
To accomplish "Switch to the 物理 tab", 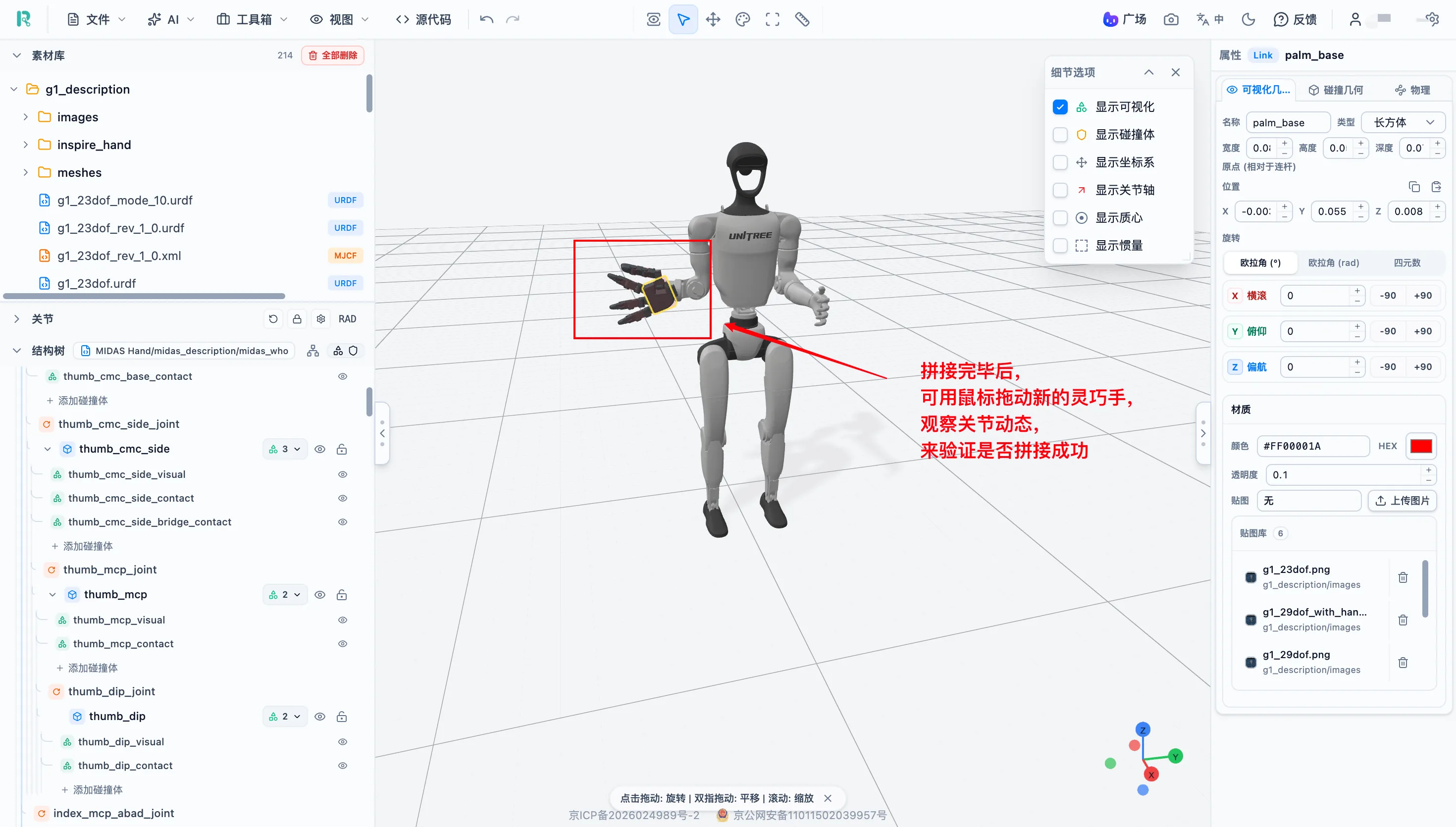I will pyautogui.click(x=1412, y=90).
